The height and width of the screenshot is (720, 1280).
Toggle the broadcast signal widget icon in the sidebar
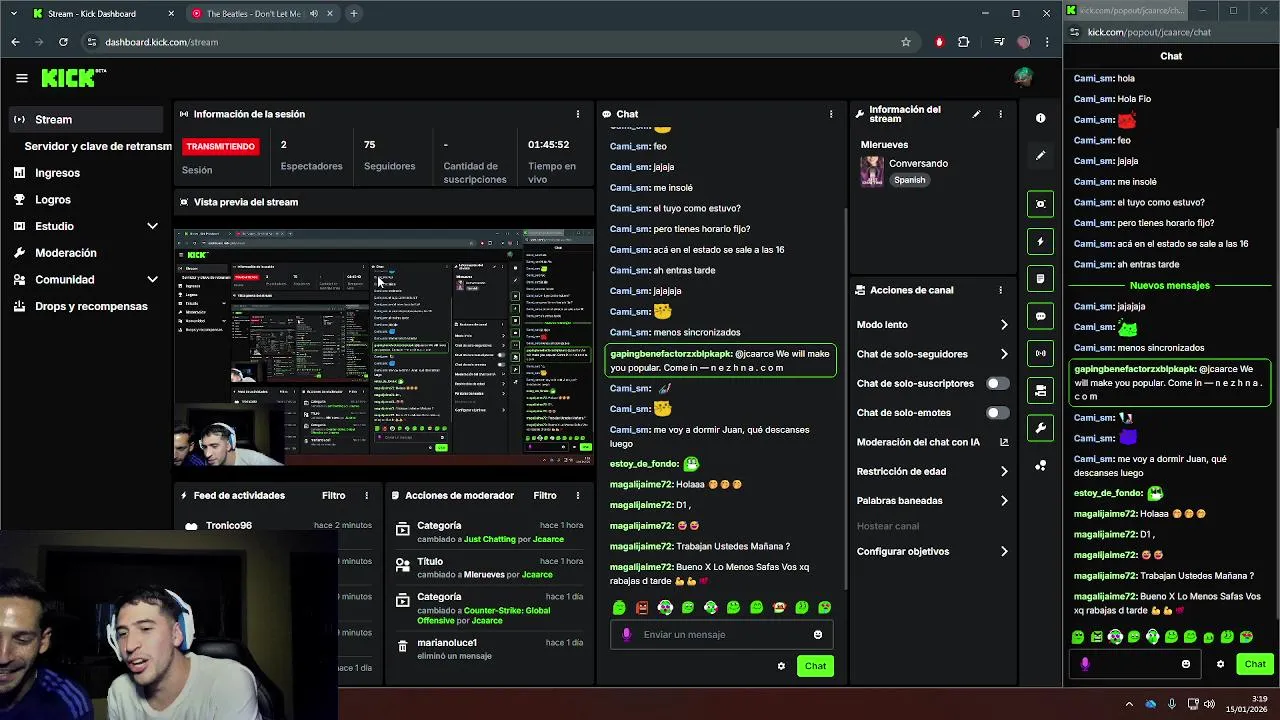tap(1040, 353)
